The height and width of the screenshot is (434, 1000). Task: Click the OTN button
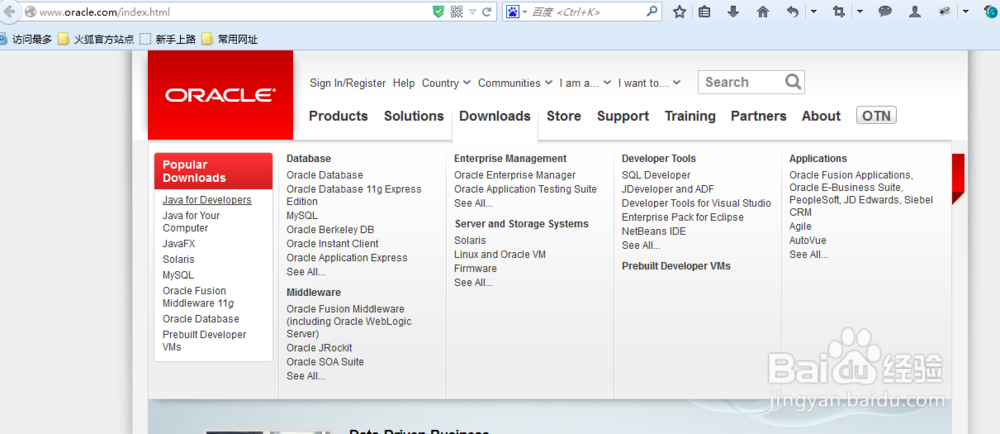tap(876, 115)
